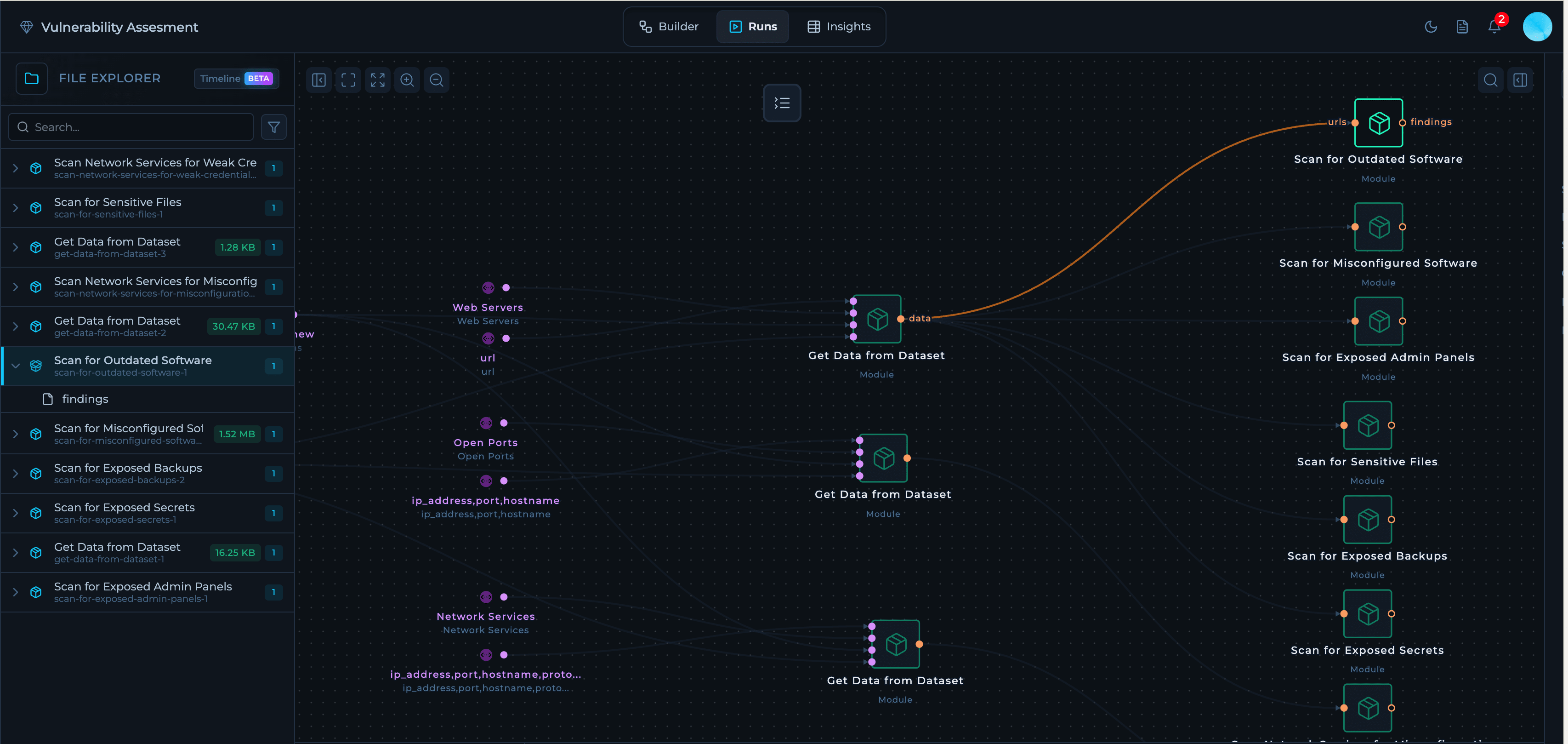
Task: Toggle dark mode moon icon
Action: [1431, 27]
